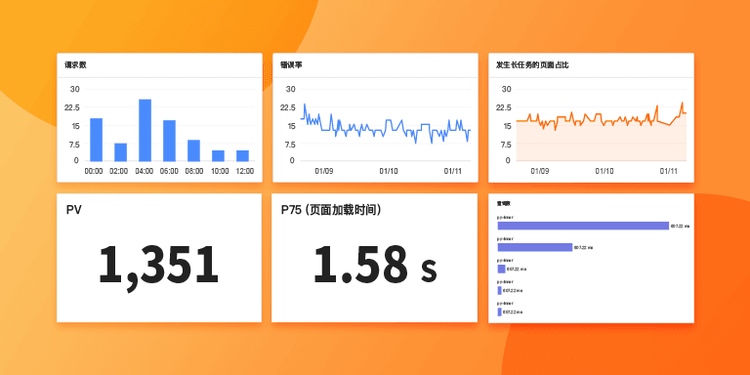Screen dimensions: 750x375
Task: Click the 08:00 x-axis label
Action: (194, 171)
